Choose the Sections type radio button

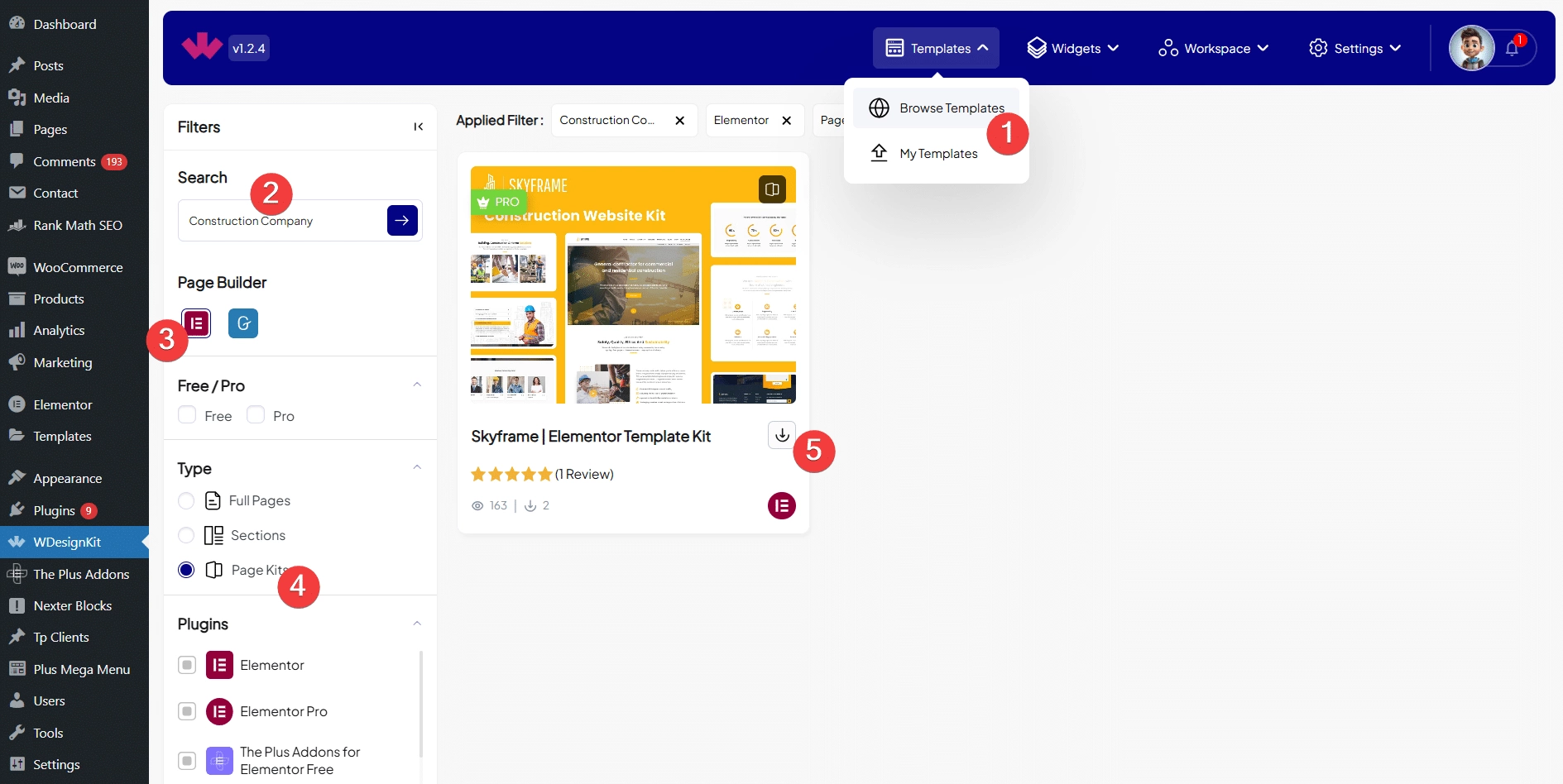click(186, 536)
